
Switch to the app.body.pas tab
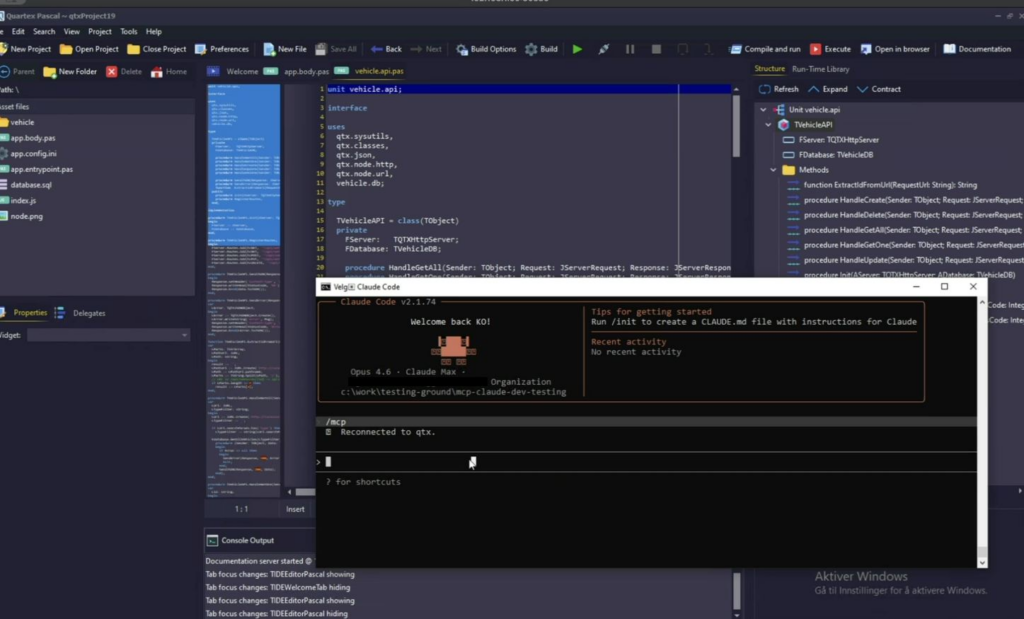300,72
